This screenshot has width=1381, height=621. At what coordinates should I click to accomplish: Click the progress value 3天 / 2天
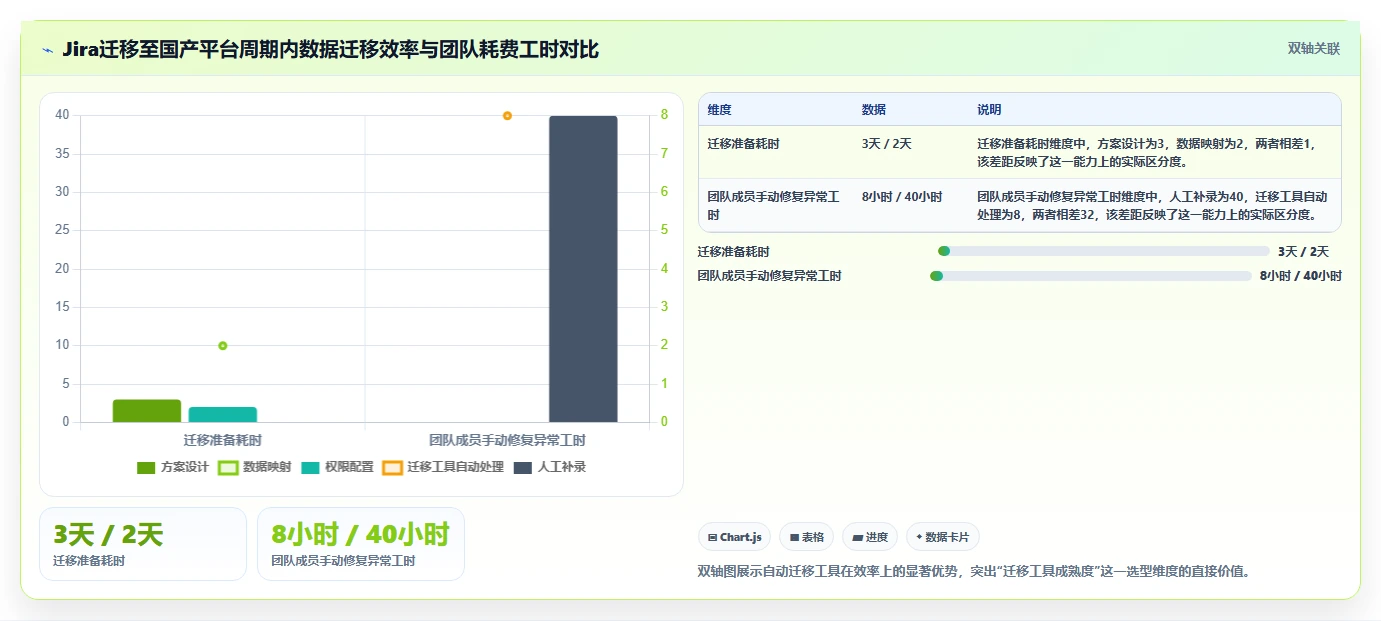(x=1303, y=252)
